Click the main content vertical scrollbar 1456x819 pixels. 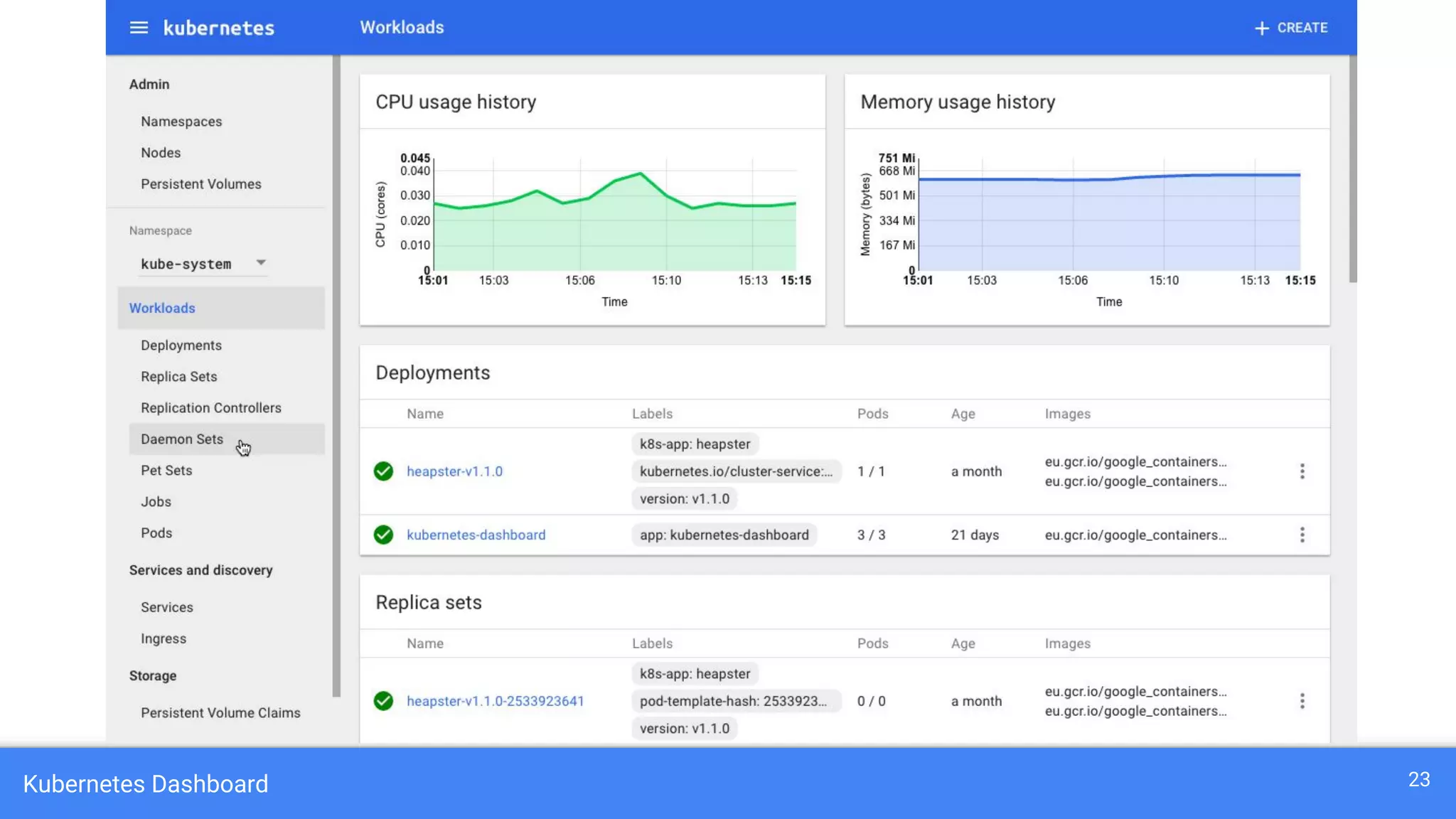(x=1353, y=169)
